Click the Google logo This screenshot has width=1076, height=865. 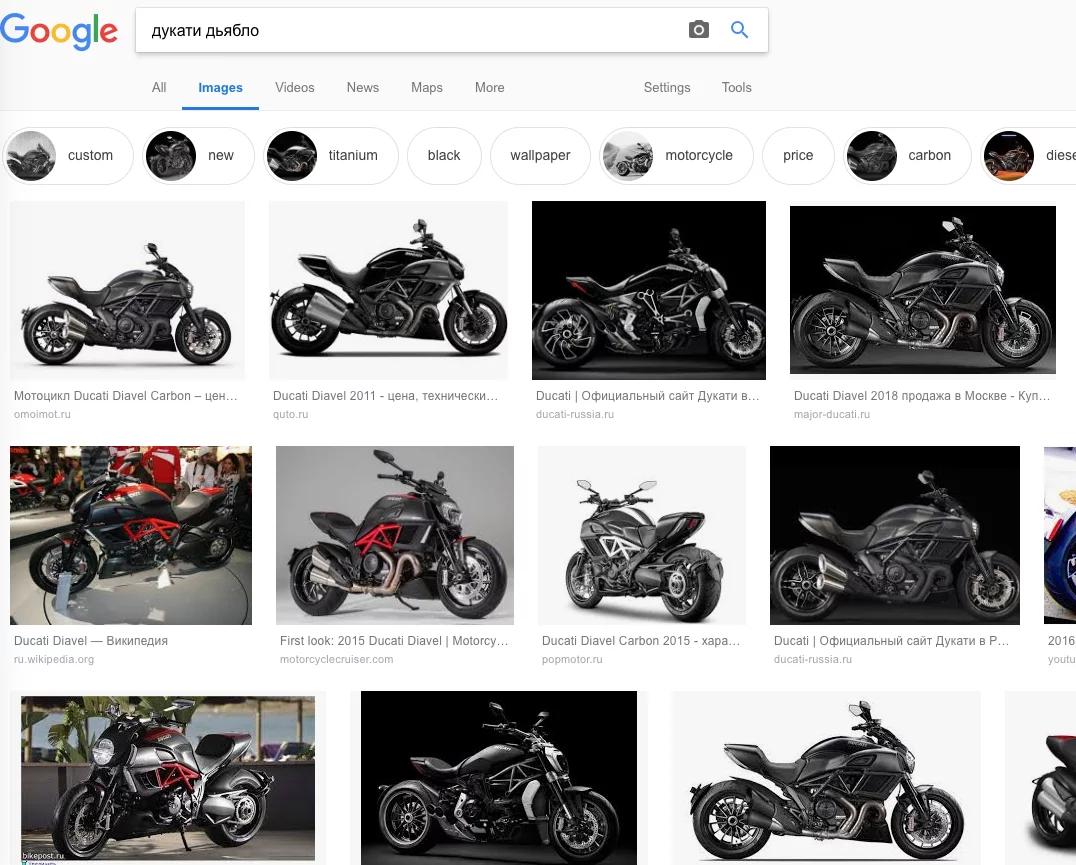59,31
